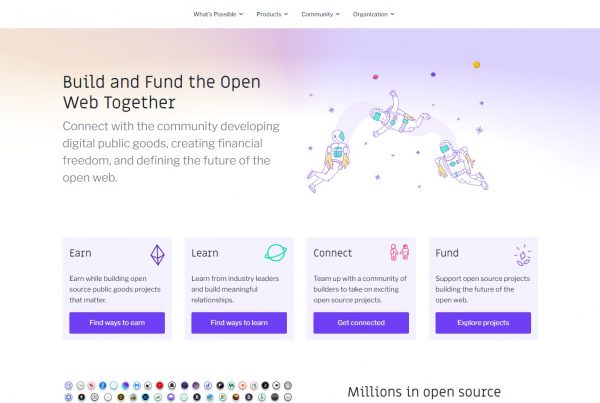Click the blue circular logo with white f

(x=103, y=385)
